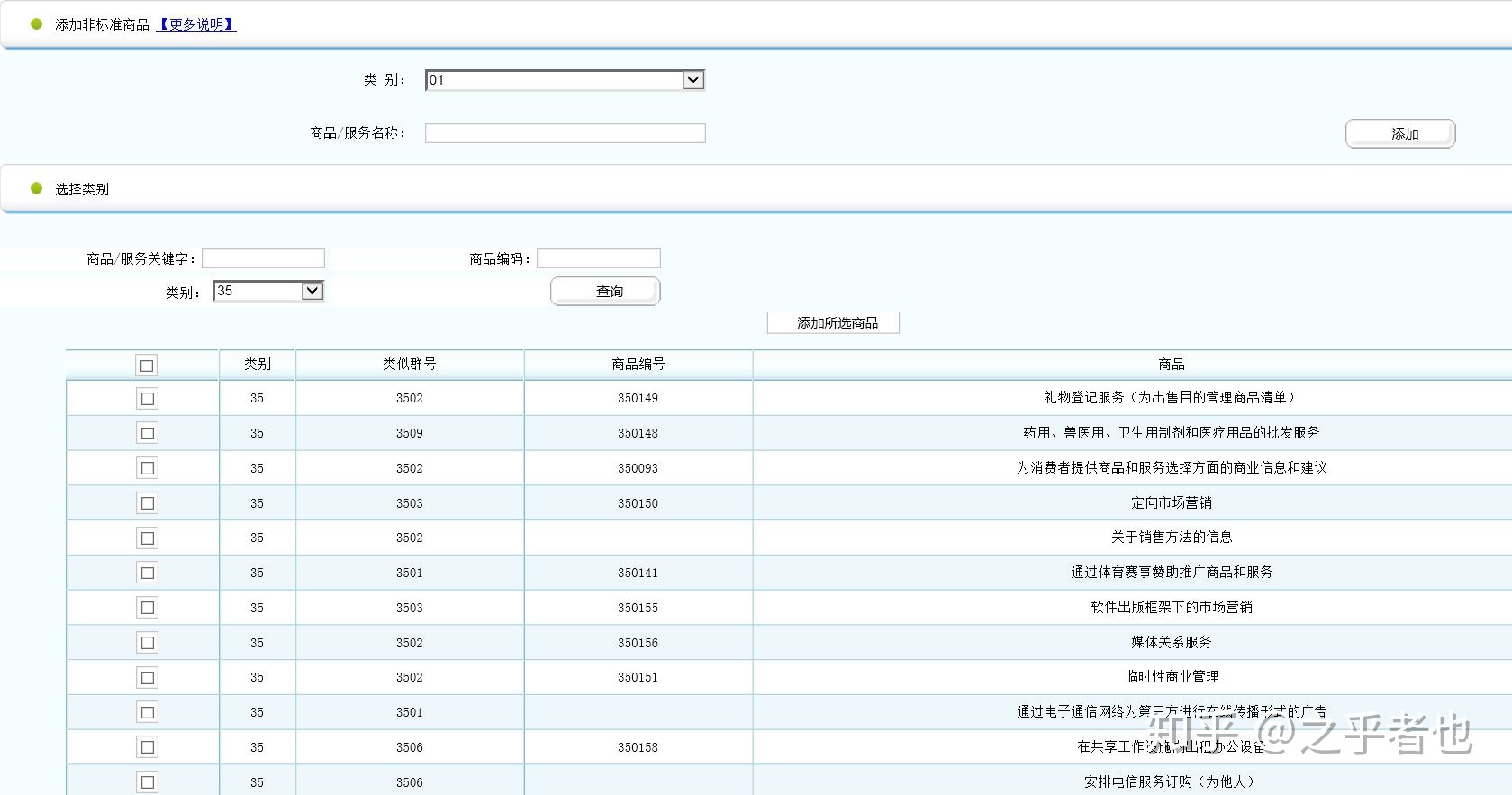Click the 商品/服务名称 input field
The height and width of the screenshot is (795, 1512).
point(565,133)
